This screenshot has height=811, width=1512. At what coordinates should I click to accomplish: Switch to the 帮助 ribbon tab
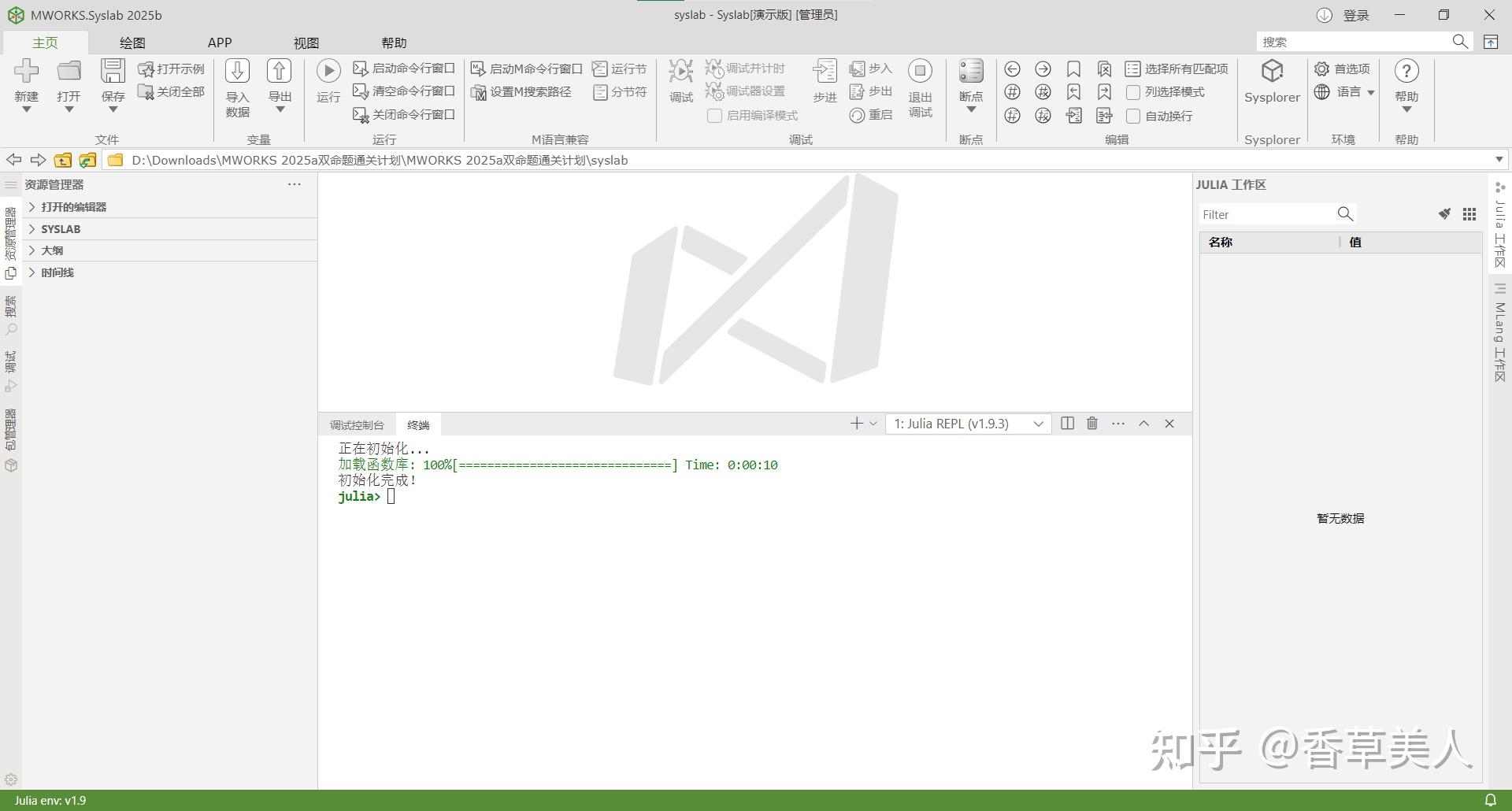(394, 43)
